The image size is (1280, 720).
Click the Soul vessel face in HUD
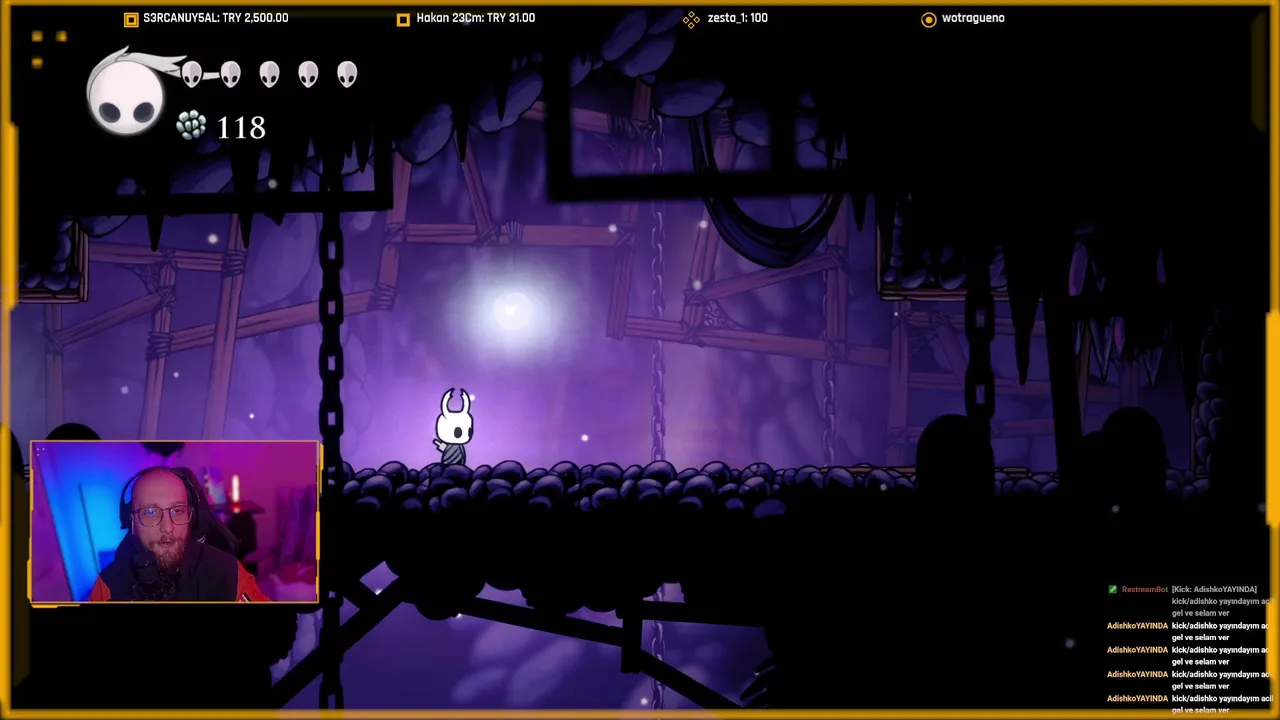(126, 96)
